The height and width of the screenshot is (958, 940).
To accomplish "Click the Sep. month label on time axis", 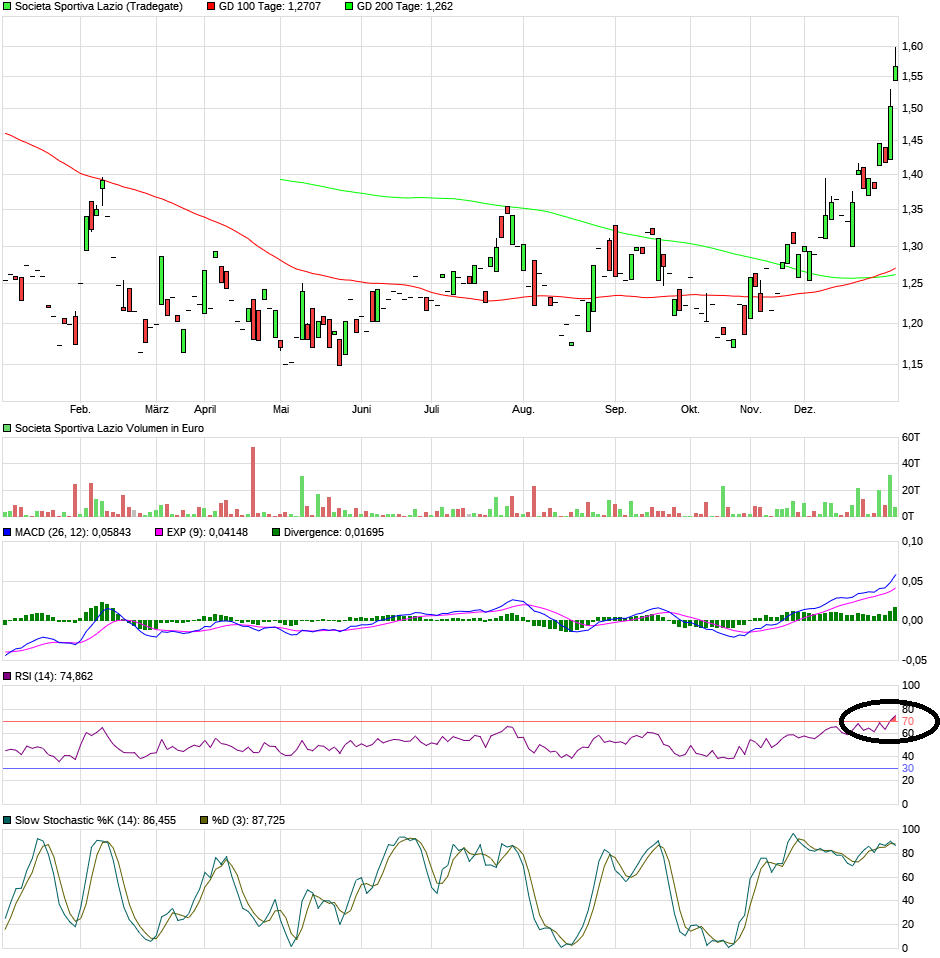I will tap(616, 409).
